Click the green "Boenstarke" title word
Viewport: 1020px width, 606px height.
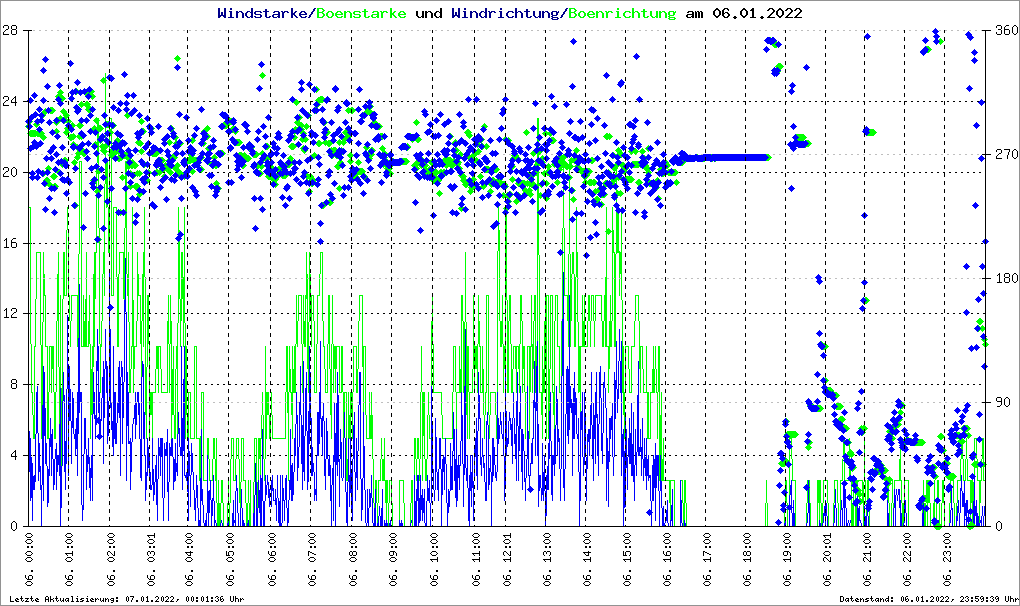click(361, 13)
